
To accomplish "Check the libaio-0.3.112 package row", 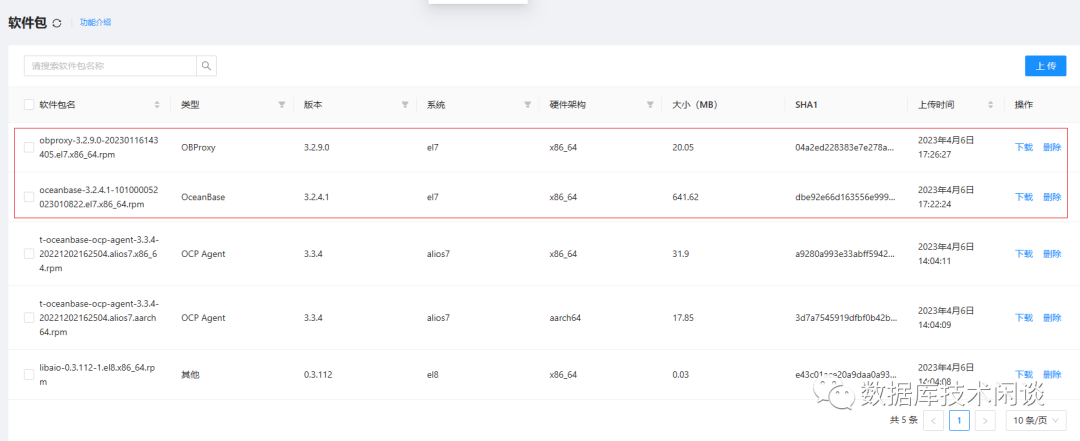I will pos(29,374).
